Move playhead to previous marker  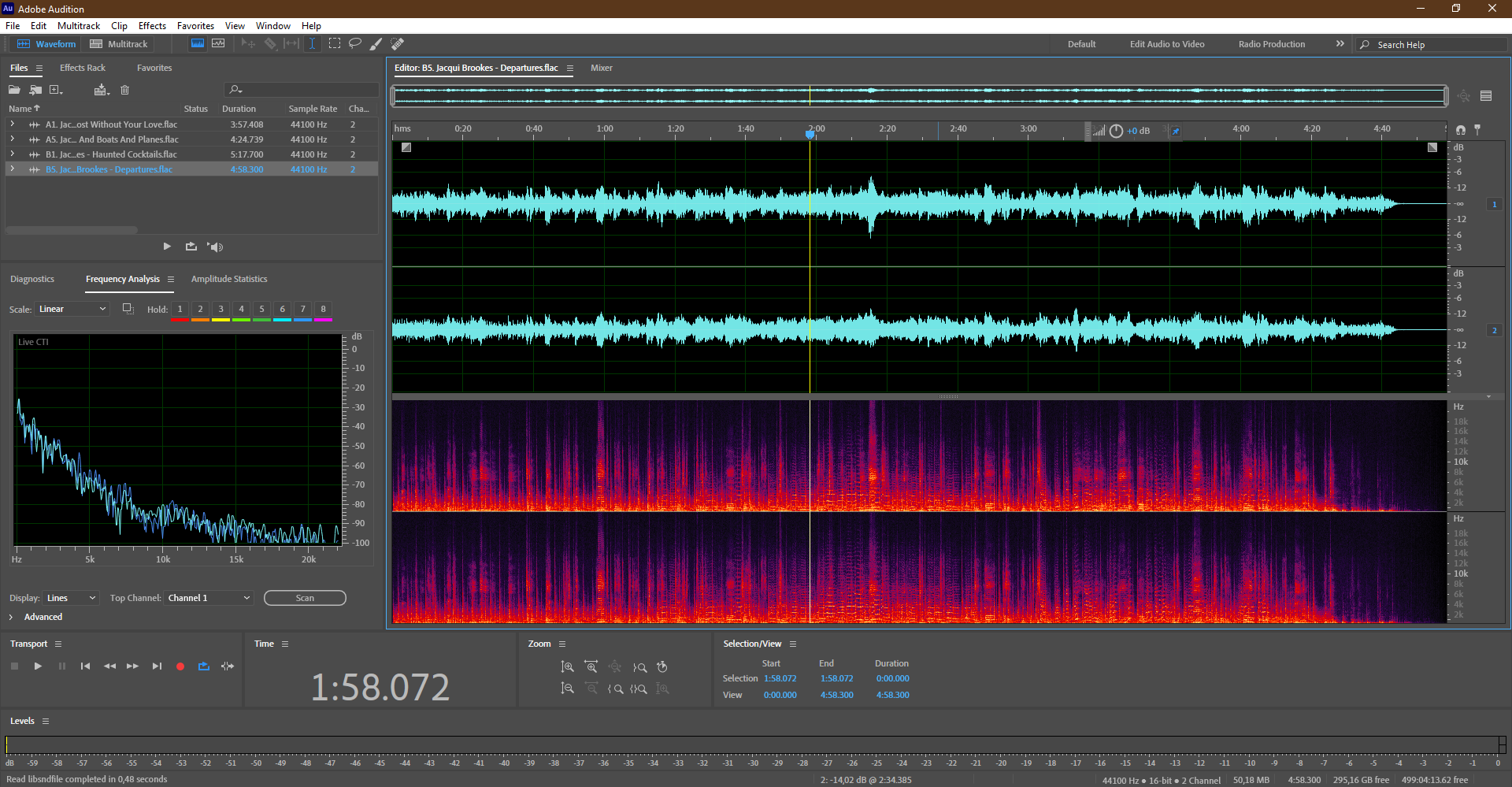85,666
